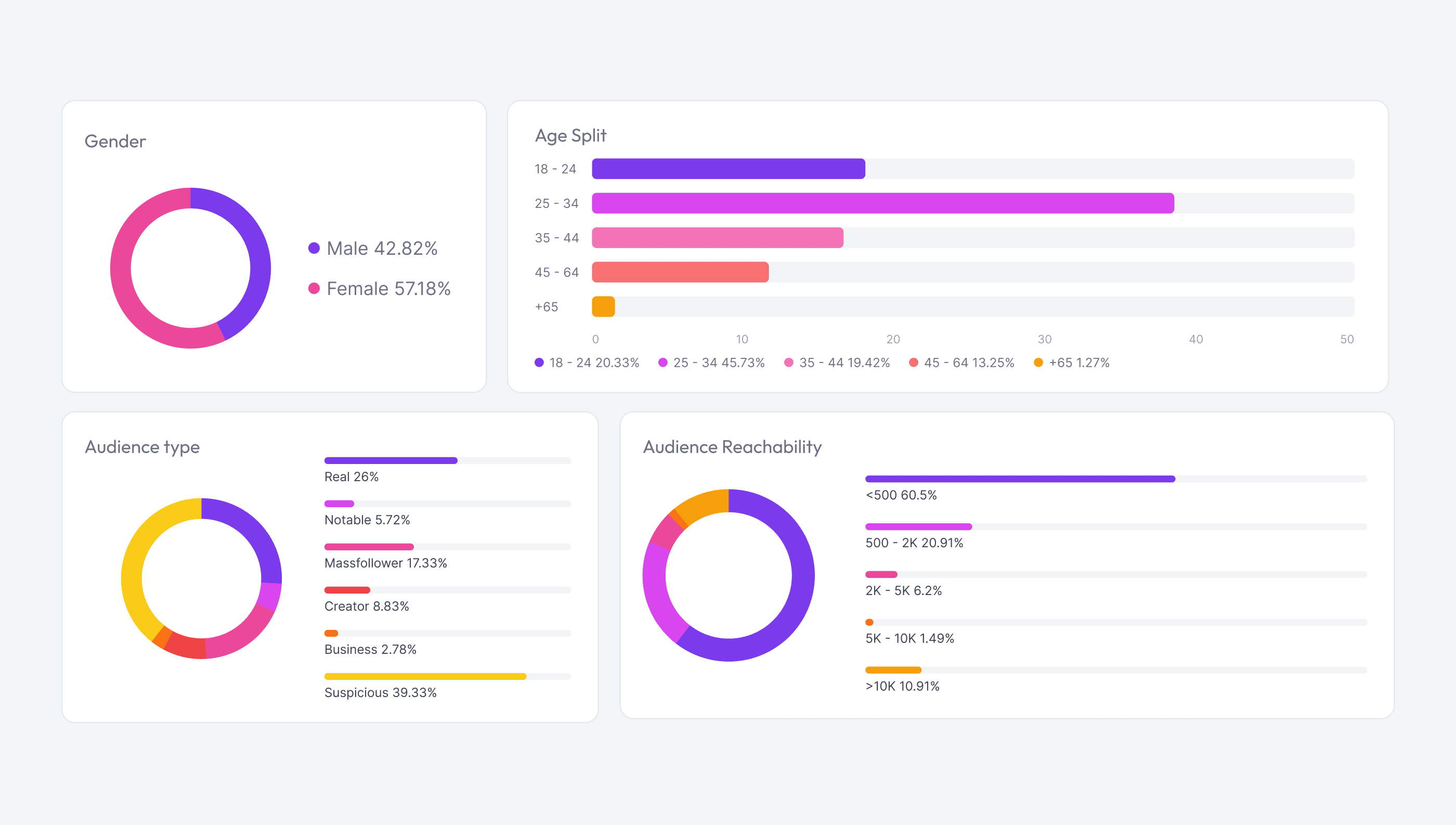The width and height of the screenshot is (1456, 825).
Task: Click the Female 57.18% legend label
Action: point(388,288)
